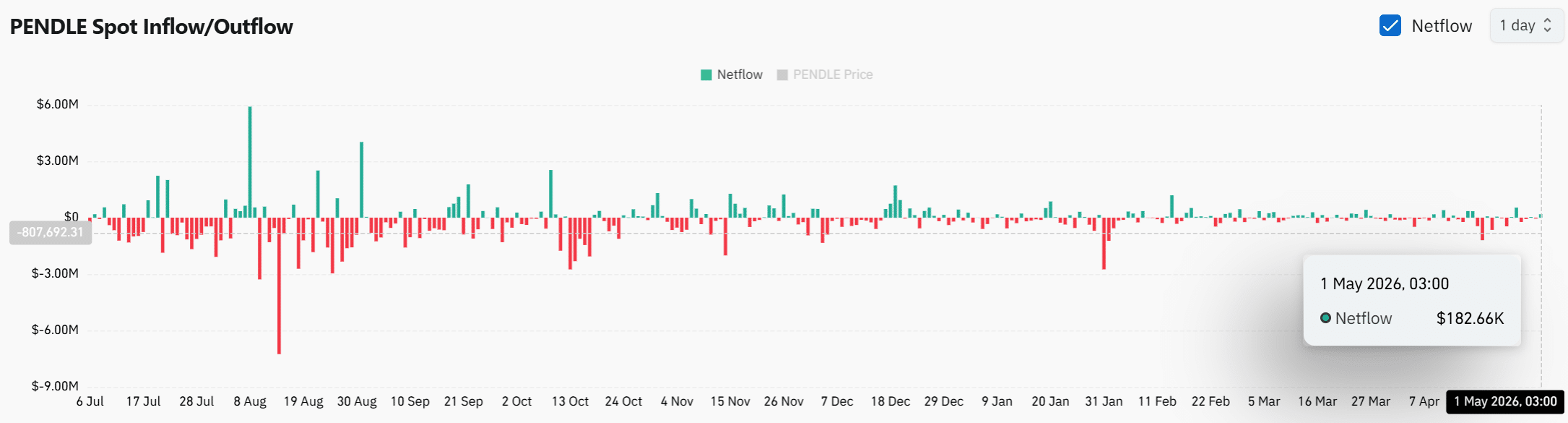Viewport: 1568px width, 423px height.
Task: Click the 22 Feb x-axis date
Action: click(x=1210, y=401)
